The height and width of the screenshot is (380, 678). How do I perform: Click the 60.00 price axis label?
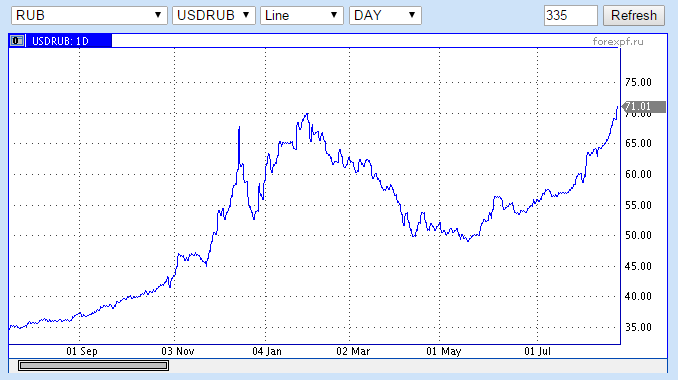[x=638, y=174]
